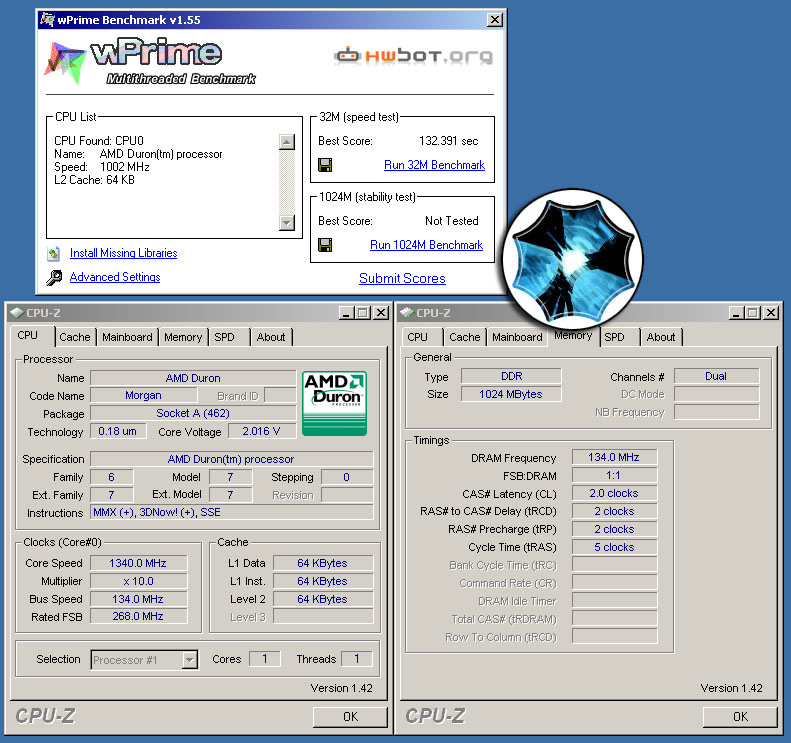Minimize the left CPU-Z window
The height and width of the screenshot is (743, 791).
[346, 313]
